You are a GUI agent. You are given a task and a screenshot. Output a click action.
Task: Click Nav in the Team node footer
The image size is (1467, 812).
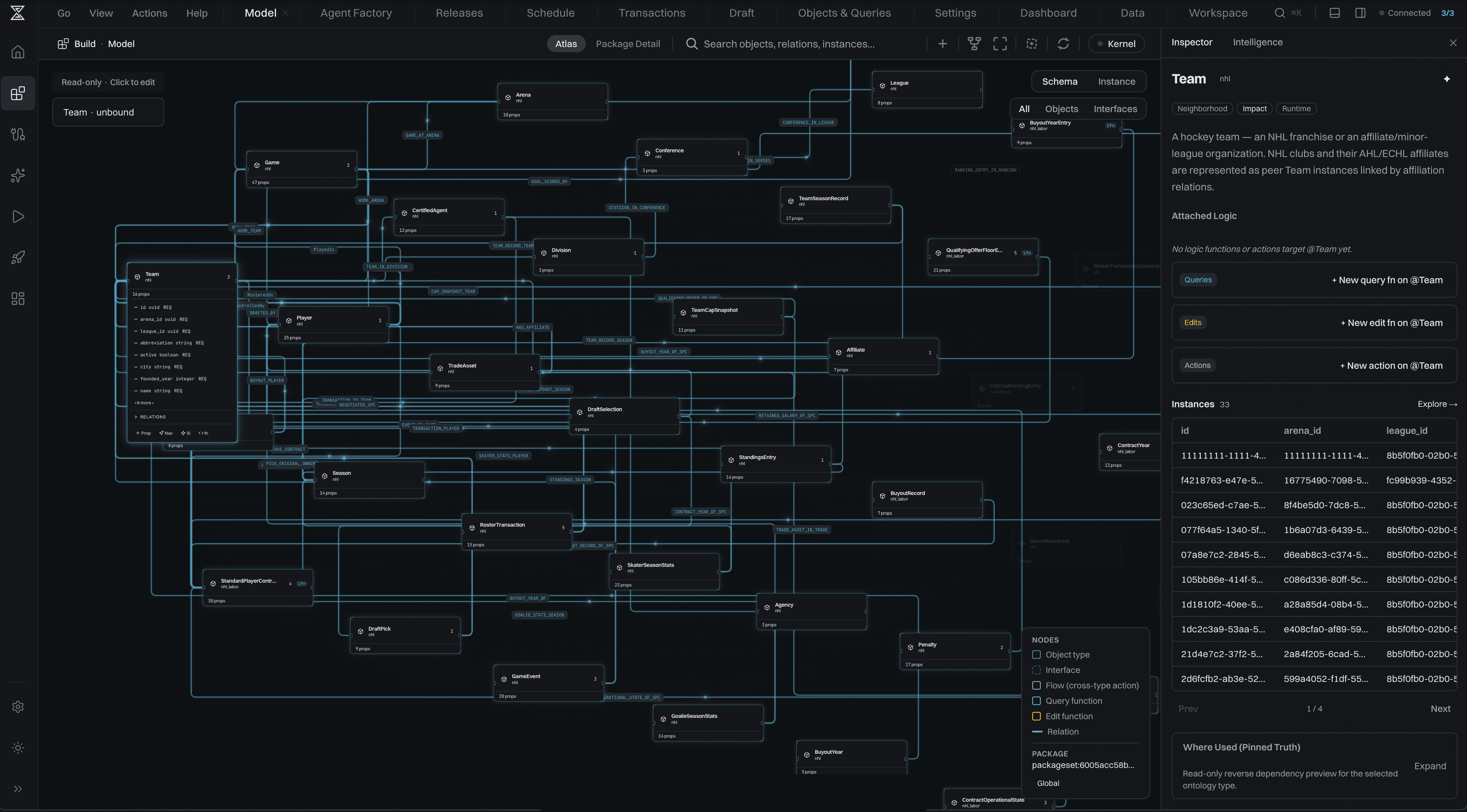[166, 433]
